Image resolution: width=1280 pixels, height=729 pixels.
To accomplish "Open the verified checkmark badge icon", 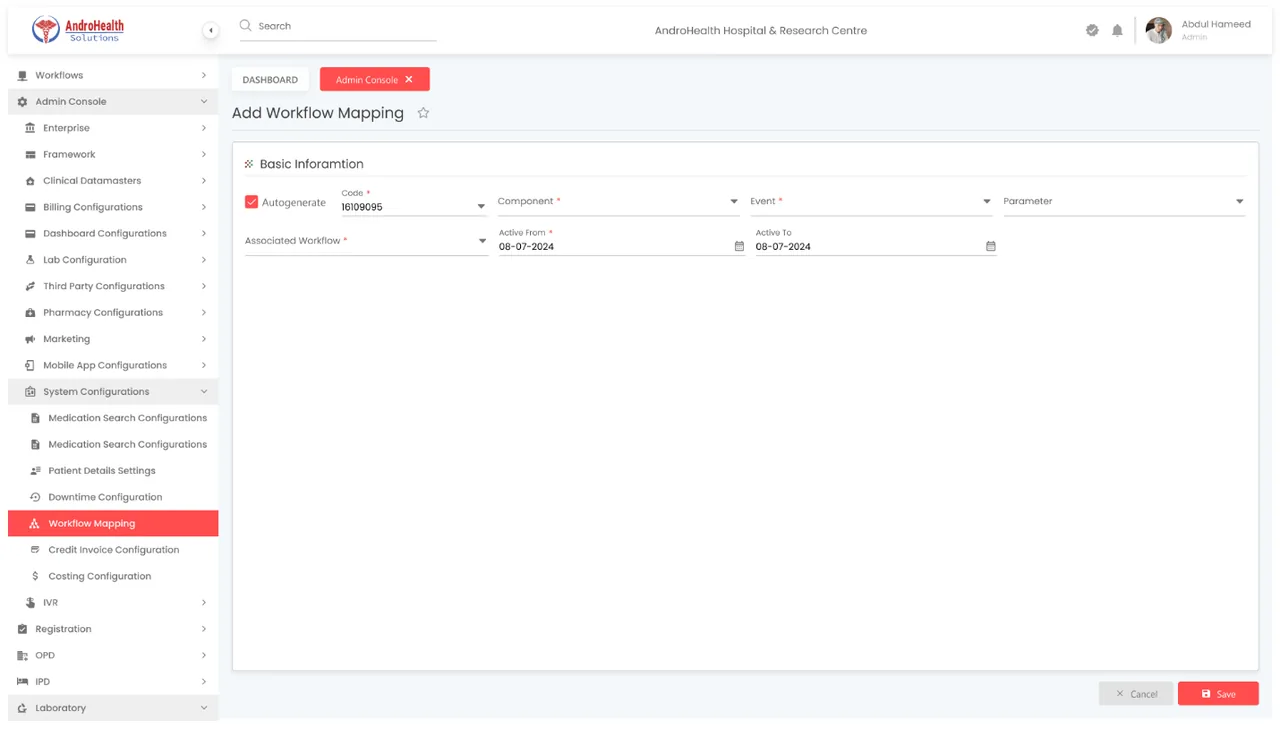I will [x=1092, y=30].
